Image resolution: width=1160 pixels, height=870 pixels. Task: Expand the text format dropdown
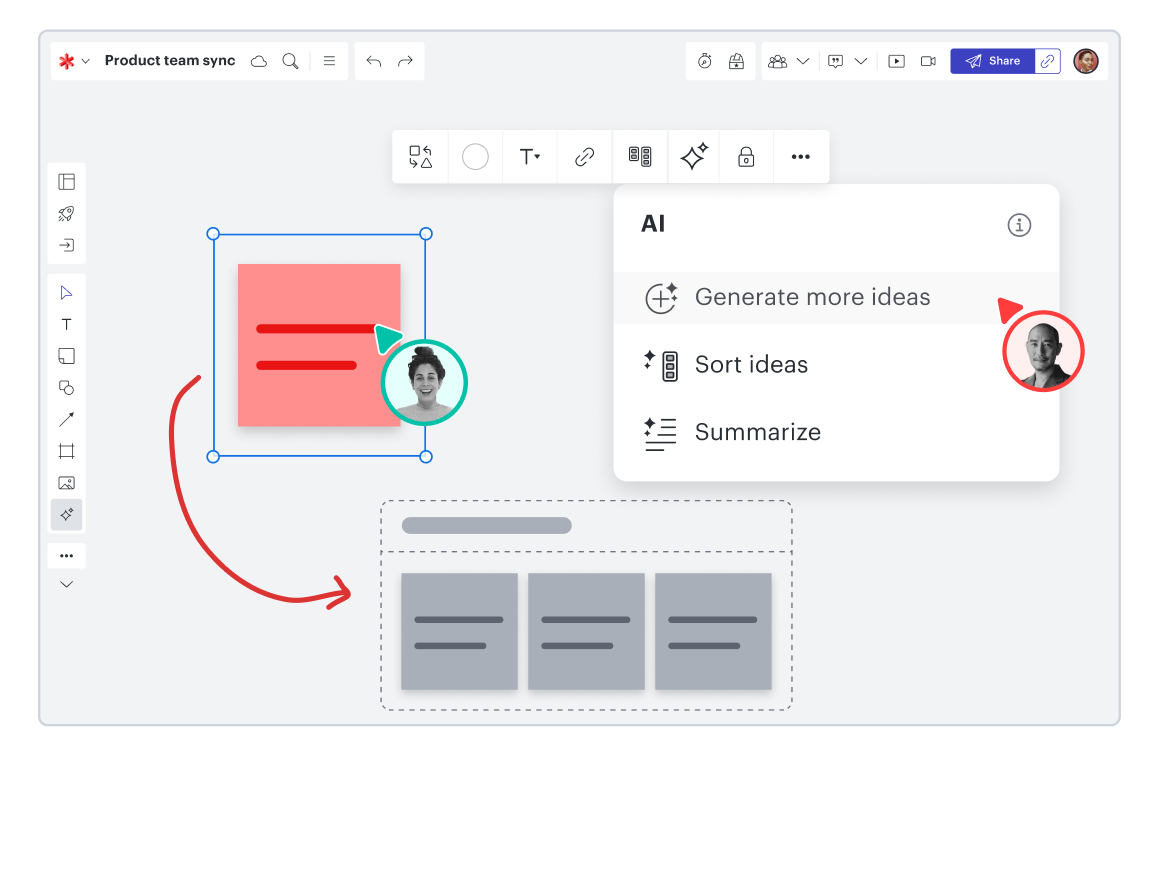tap(530, 157)
